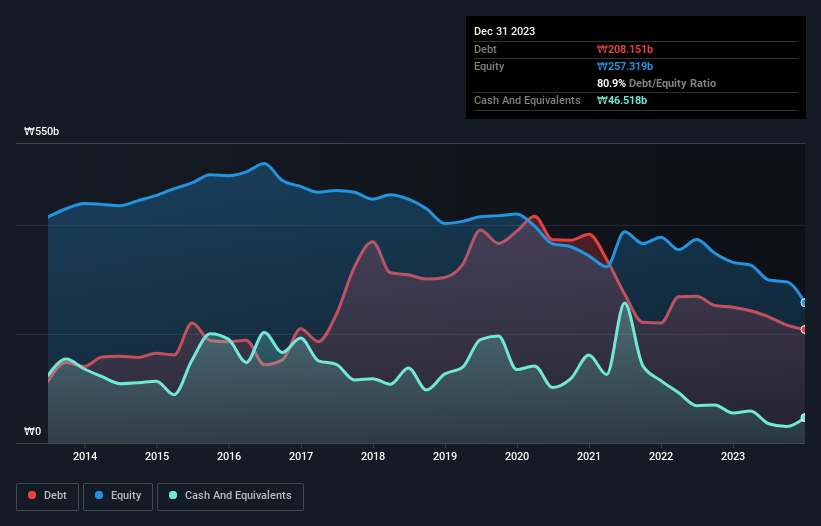Click the 2020 x-axis label
Image resolution: width=821 pixels, height=526 pixels.
click(517, 456)
